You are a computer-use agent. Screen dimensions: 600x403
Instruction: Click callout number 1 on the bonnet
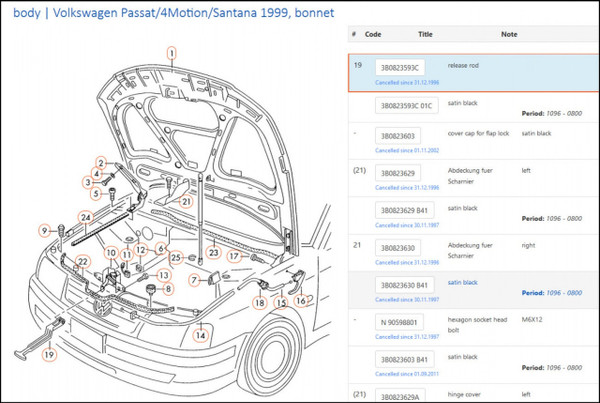(x=171, y=52)
